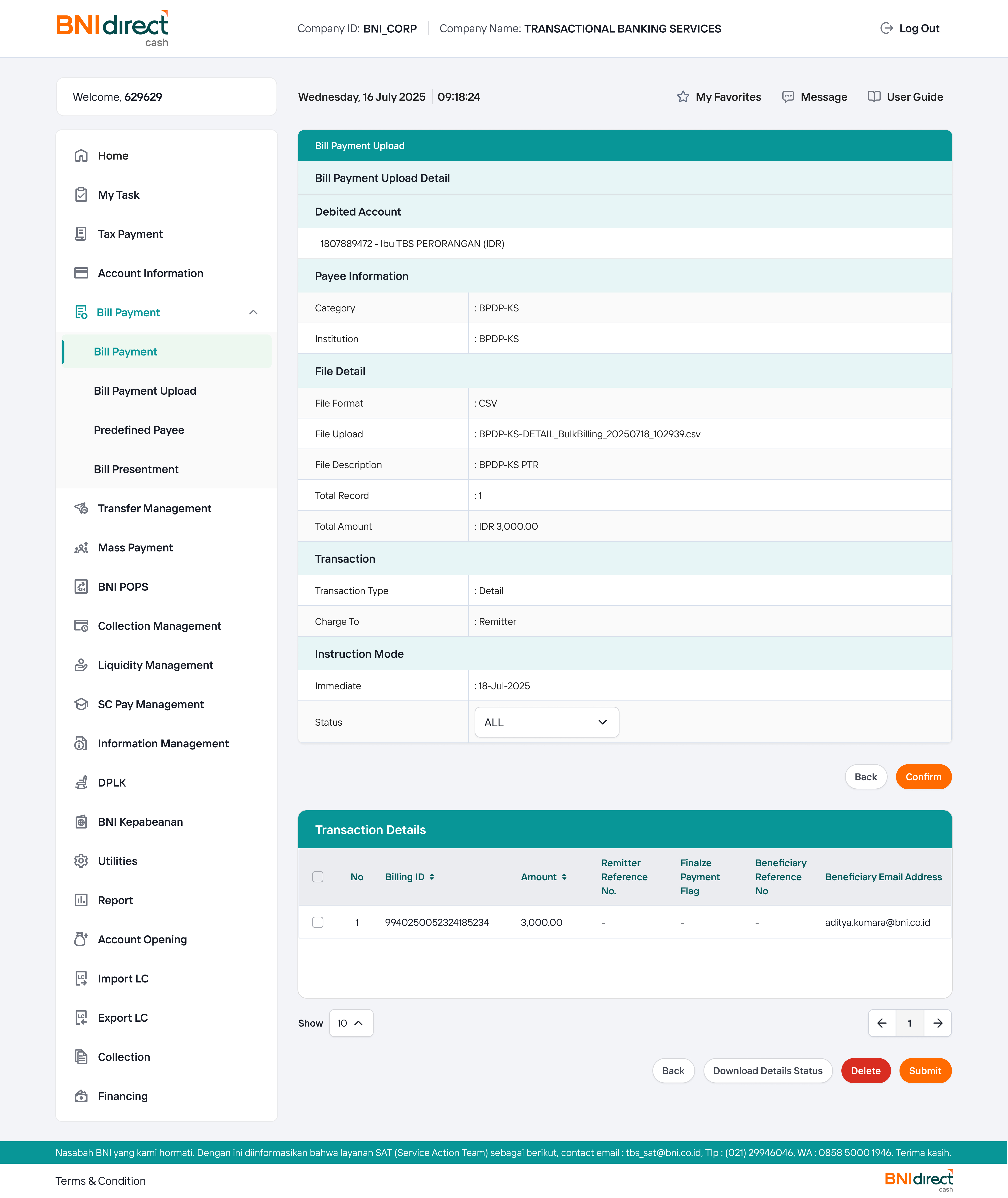Select the Utilities gear icon

(81, 860)
